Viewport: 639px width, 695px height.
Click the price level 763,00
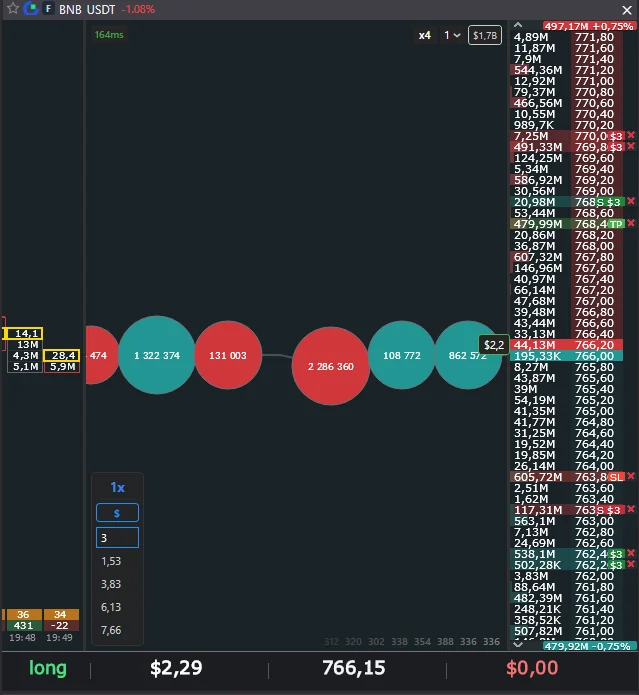595,521
